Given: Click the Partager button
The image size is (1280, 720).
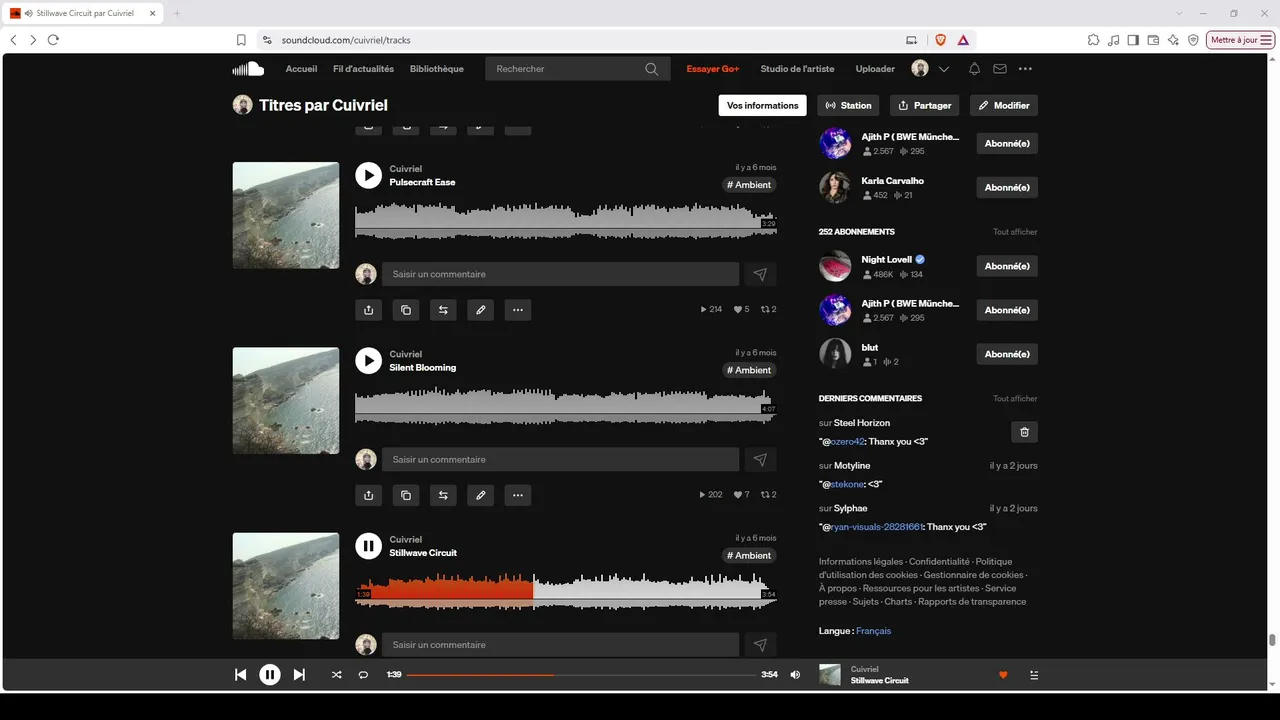Looking at the screenshot, I should point(924,105).
